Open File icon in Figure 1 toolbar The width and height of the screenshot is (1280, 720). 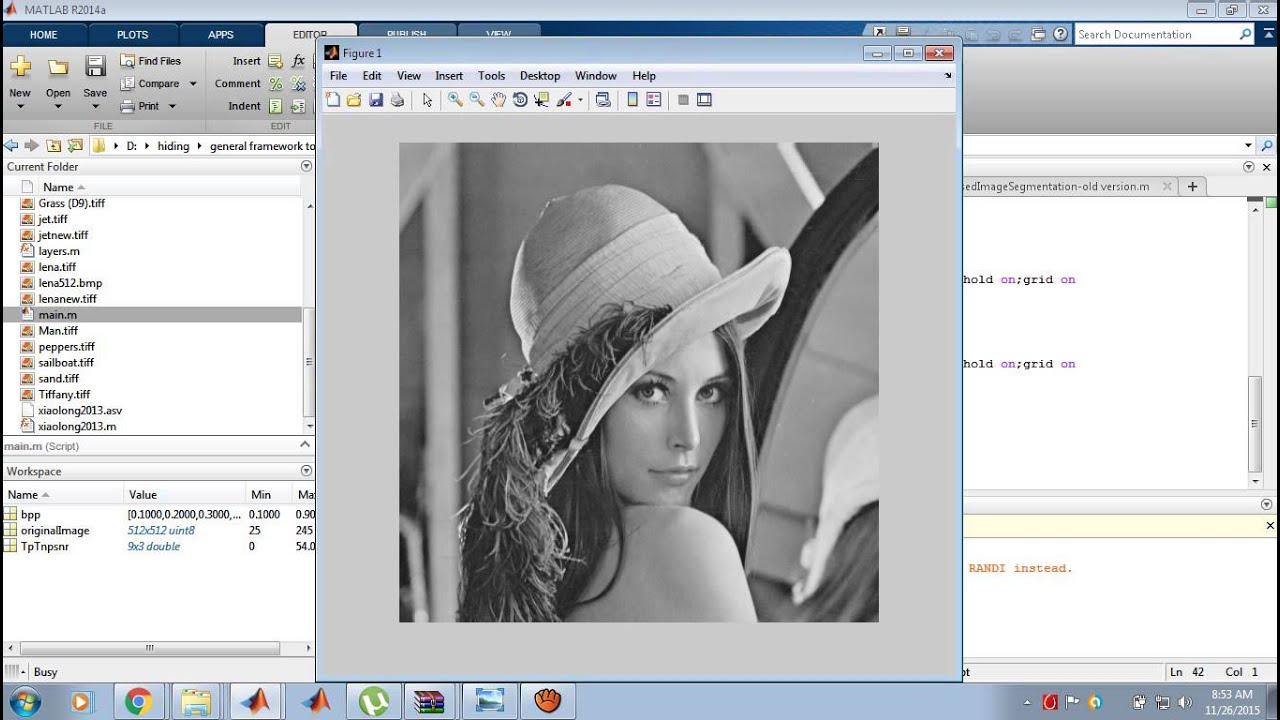pos(354,100)
